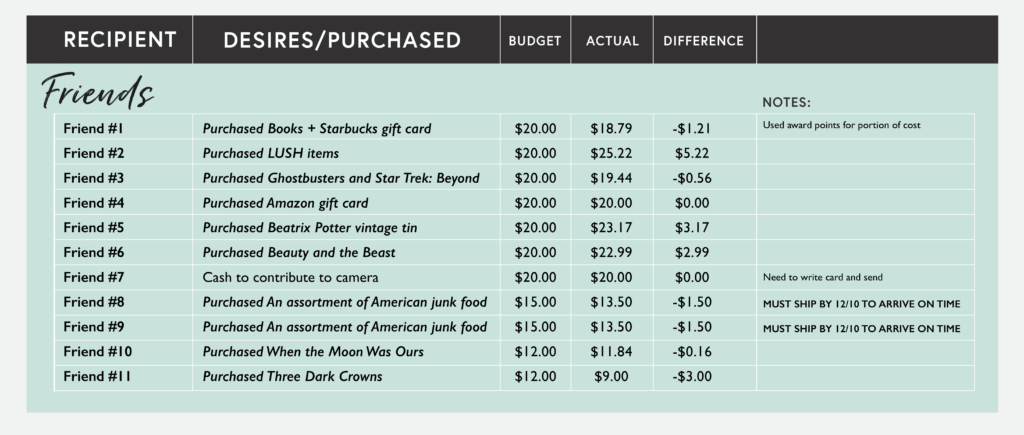Image resolution: width=1024 pixels, height=435 pixels.
Task: Select the Friend #3 Ghostbusters and Star Trek cell
Action: point(346,178)
